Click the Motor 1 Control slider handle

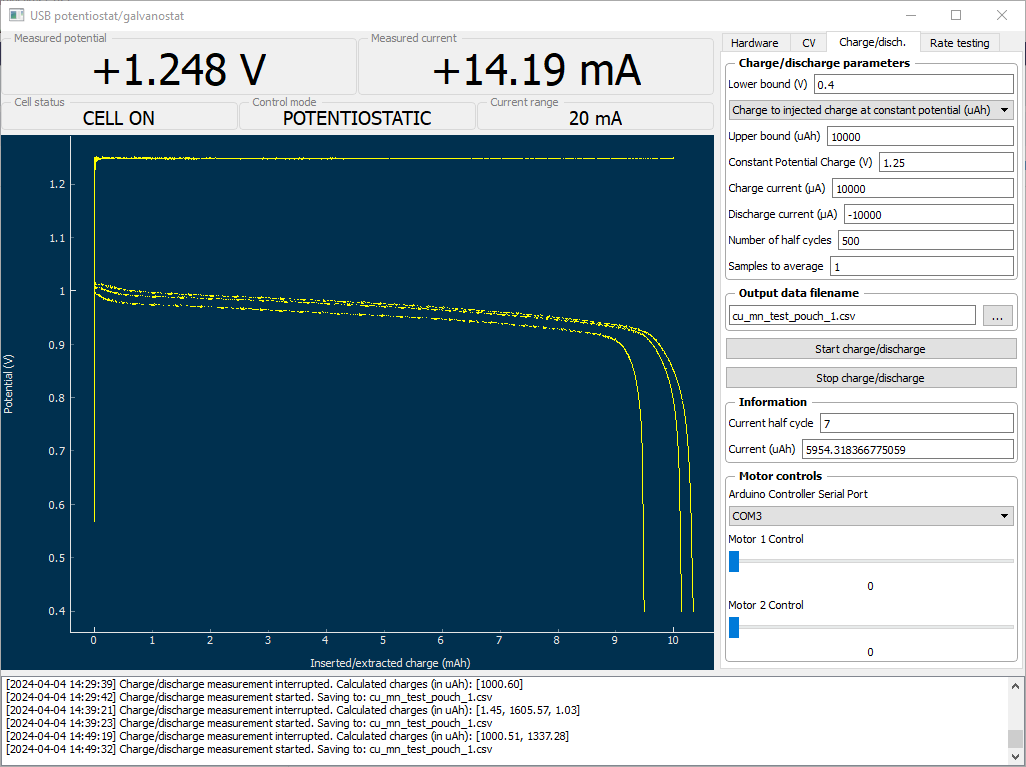click(734, 562)
